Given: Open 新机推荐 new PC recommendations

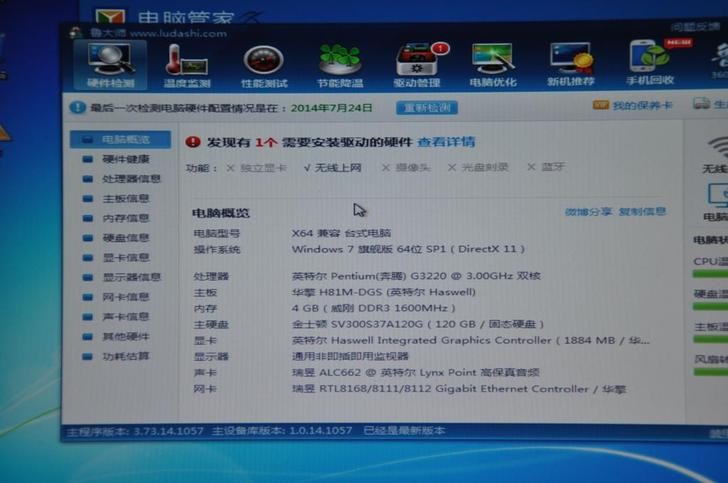Looking at the screenshot, I should tap(571, 64).
